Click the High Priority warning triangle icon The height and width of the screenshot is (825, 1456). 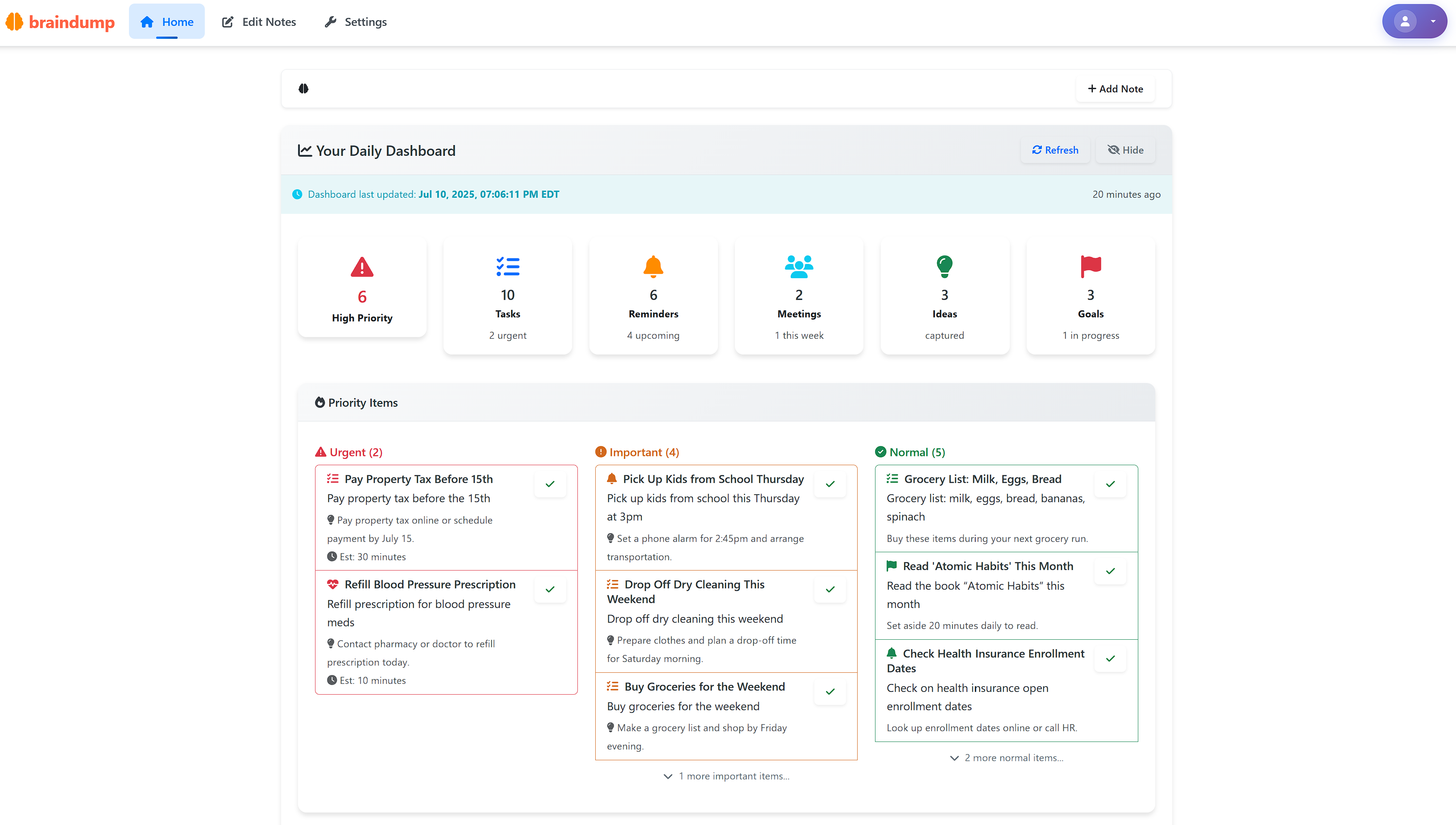pyautogui.click(x=362, y=267)
